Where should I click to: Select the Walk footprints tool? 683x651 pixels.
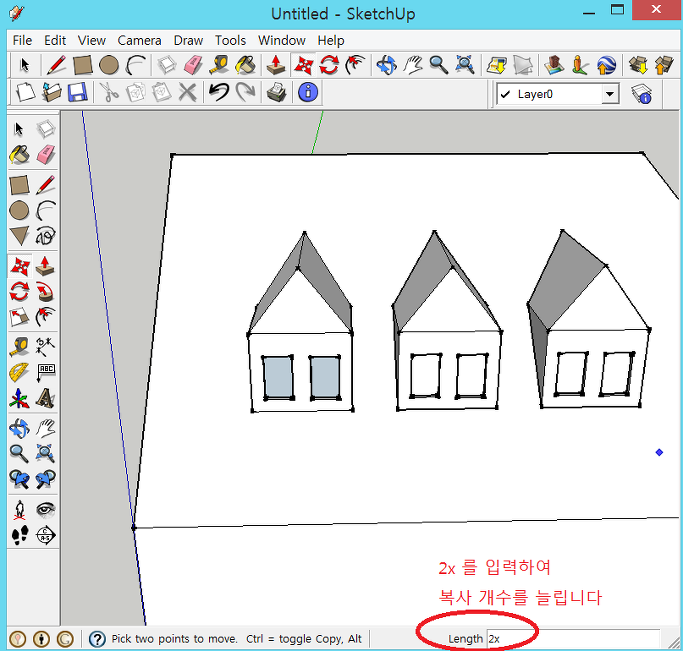[x=20, y=535]
